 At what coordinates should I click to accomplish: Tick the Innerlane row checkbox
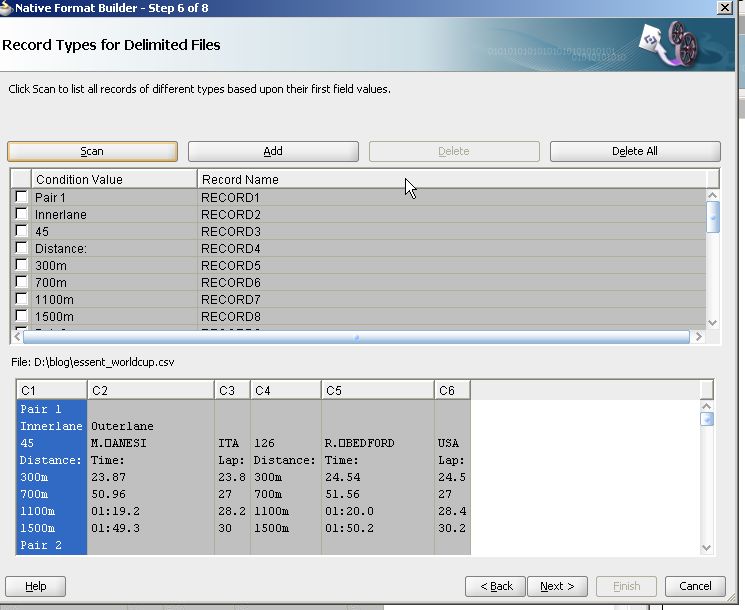tap(21, 214)
